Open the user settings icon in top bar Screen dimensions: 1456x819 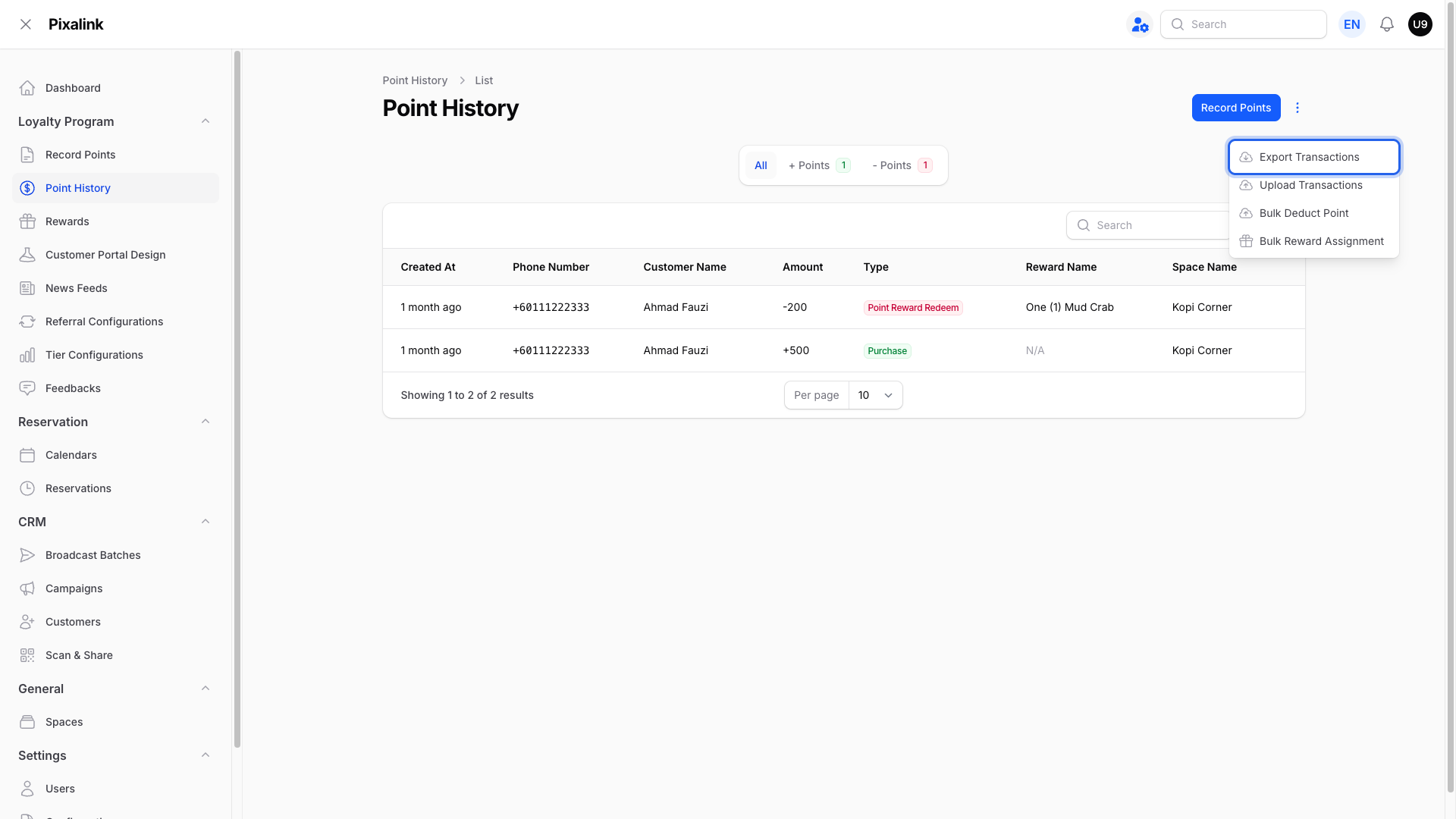[1140, 24]
